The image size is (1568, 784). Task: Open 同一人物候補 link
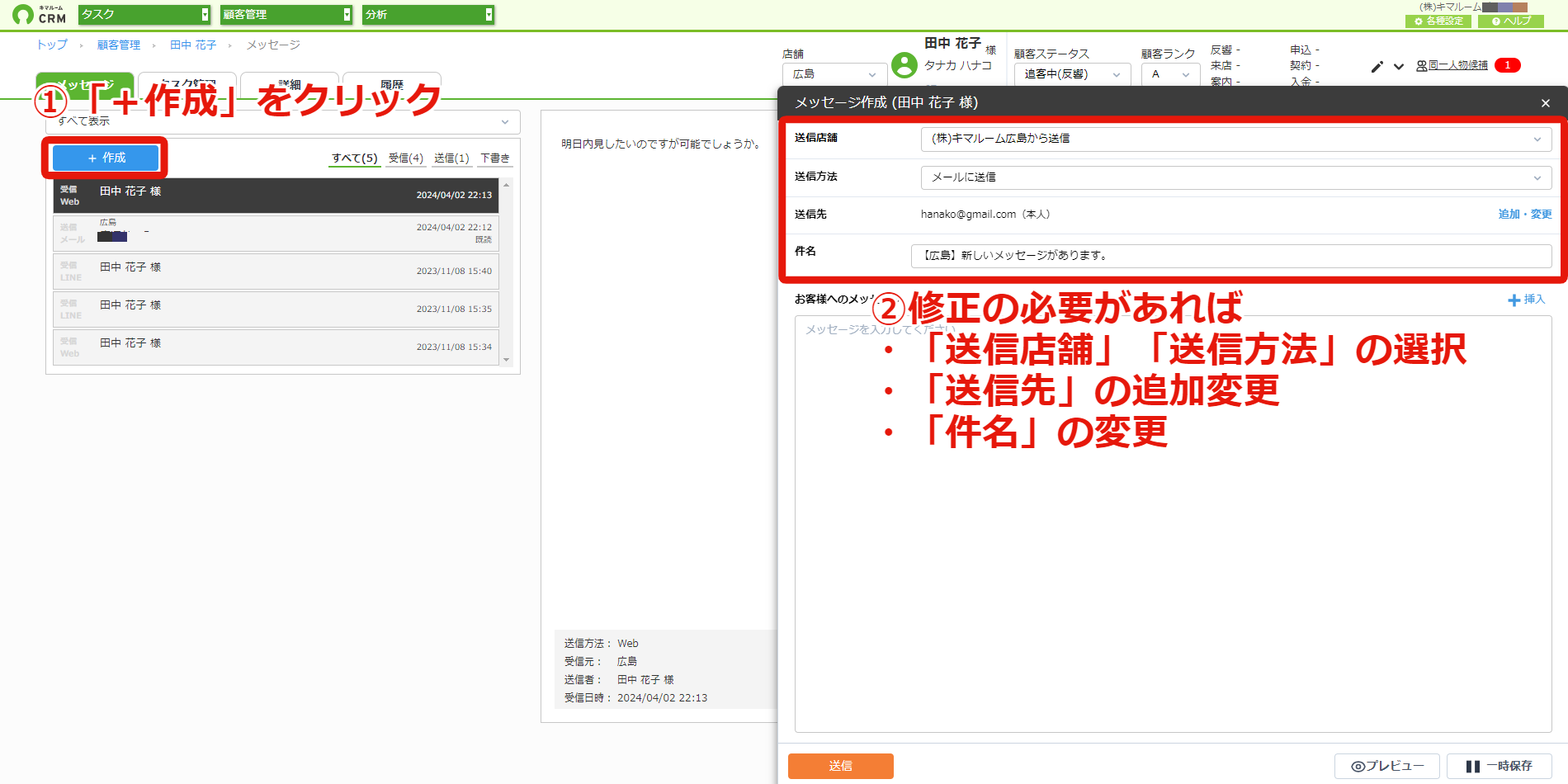point(1452,65)
